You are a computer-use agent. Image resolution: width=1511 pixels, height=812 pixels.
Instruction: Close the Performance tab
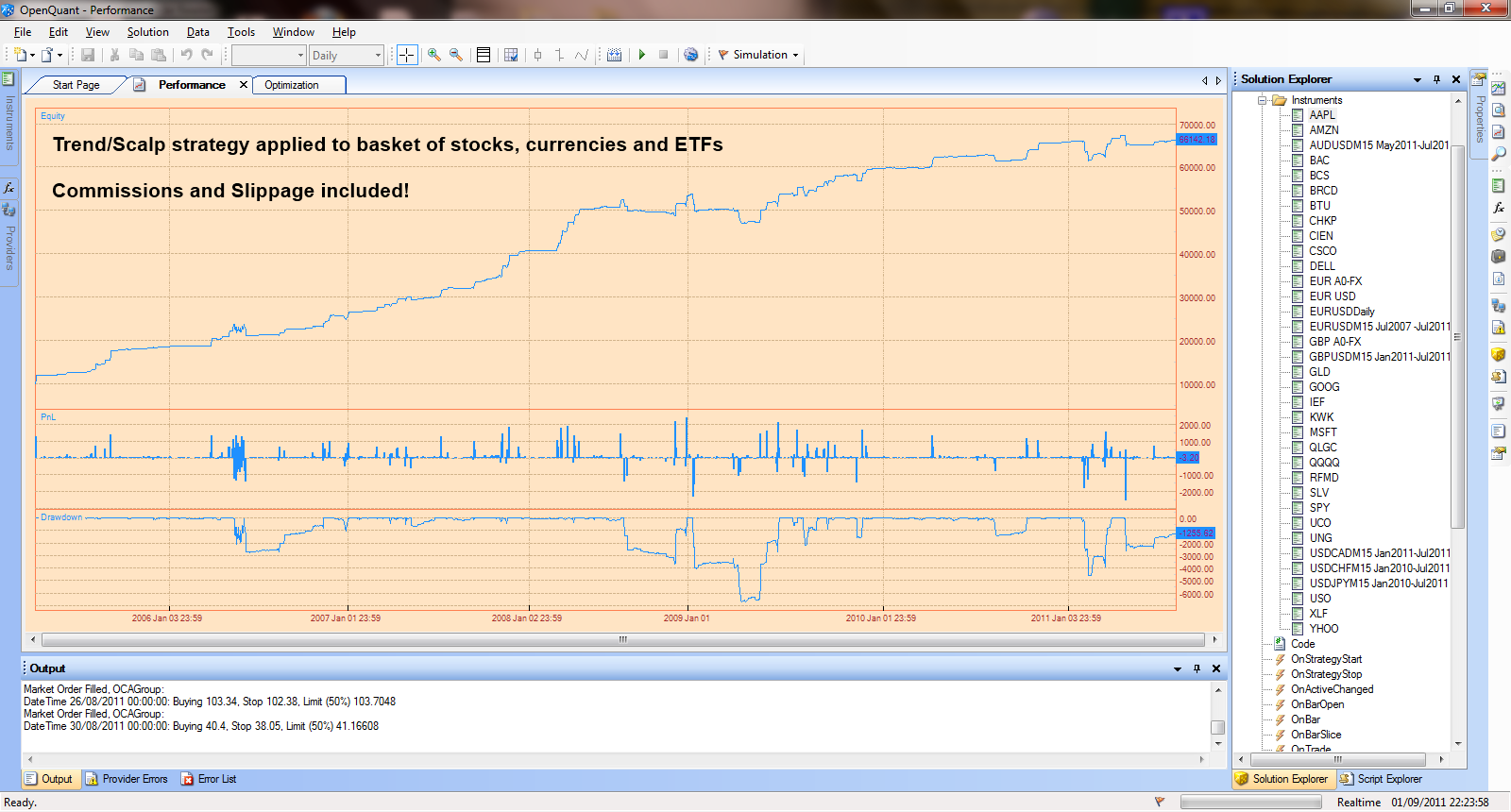(x=244, y=85)
